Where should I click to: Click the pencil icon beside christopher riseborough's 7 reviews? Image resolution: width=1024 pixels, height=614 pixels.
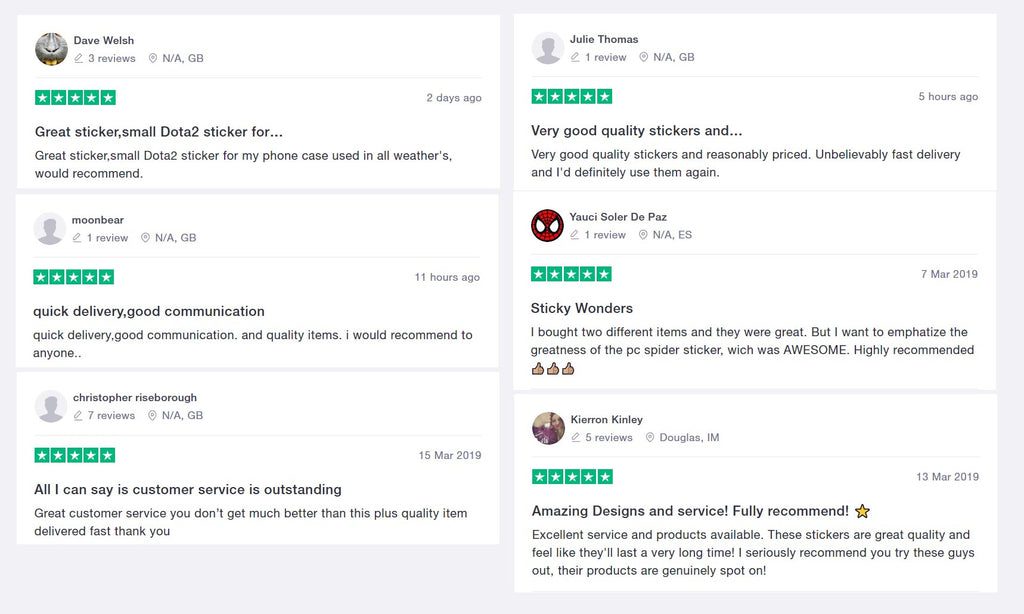78,416
